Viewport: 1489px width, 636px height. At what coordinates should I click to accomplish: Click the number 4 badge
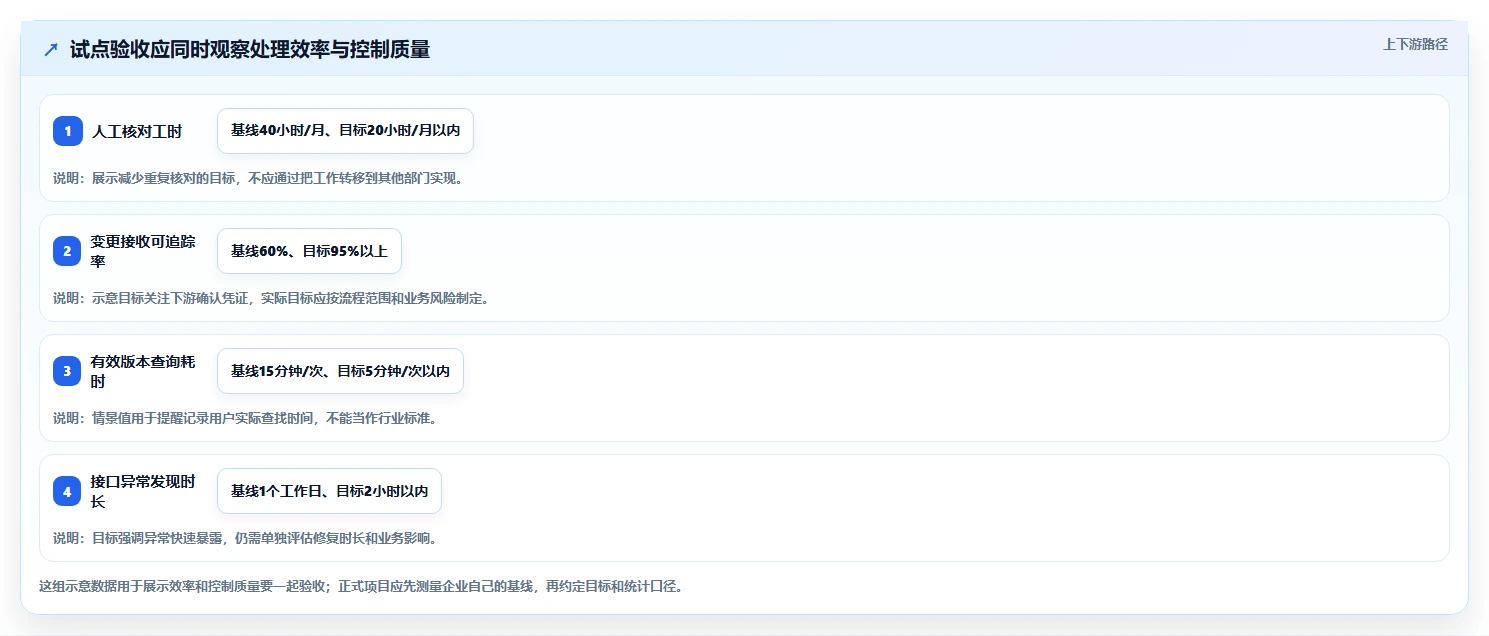[68, 491]
